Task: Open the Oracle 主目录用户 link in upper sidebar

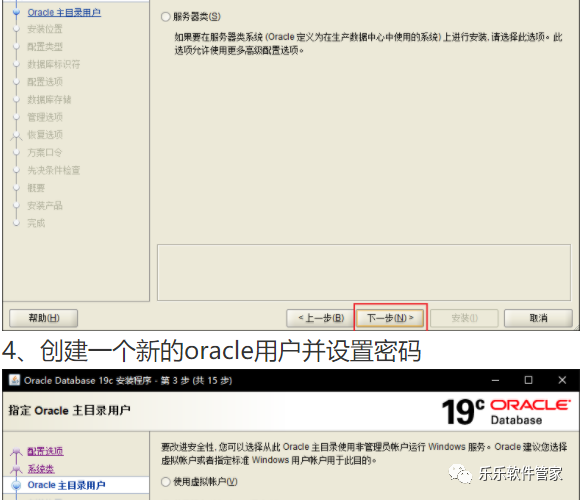Action: point(64,13)
